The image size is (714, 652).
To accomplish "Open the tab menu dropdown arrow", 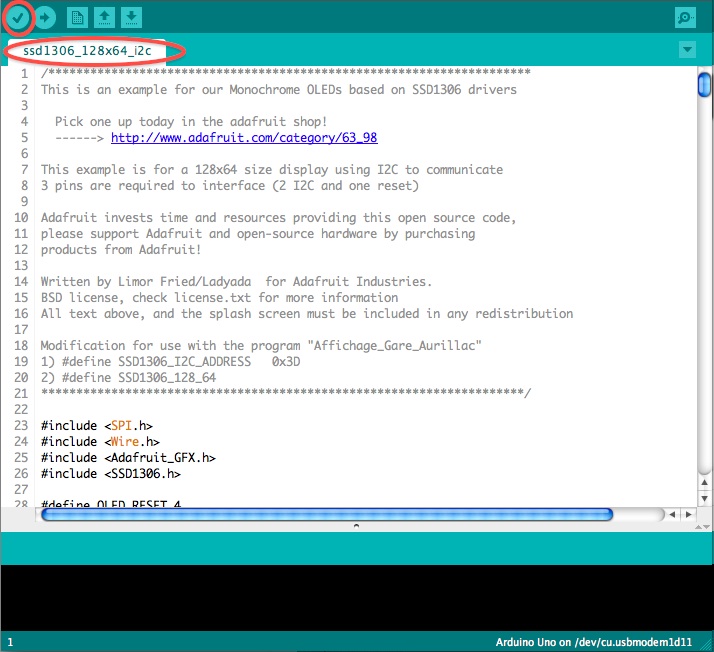I will 687,49.
